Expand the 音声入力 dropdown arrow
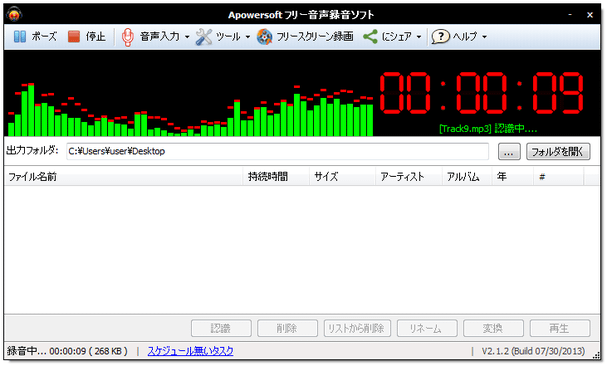Image resolution: width=607 pixels, height=366 pixels. pyautogui.click(x=187, y=37)
